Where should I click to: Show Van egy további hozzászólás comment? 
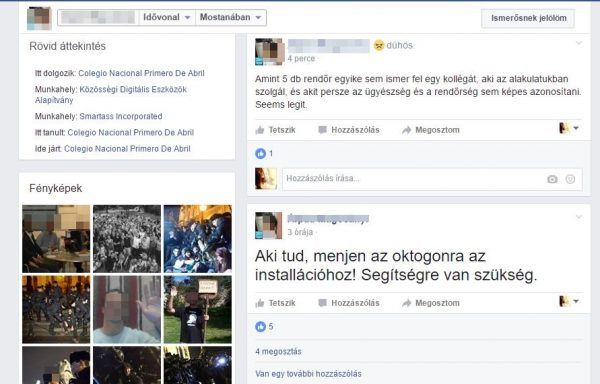(x=308, y=374)
